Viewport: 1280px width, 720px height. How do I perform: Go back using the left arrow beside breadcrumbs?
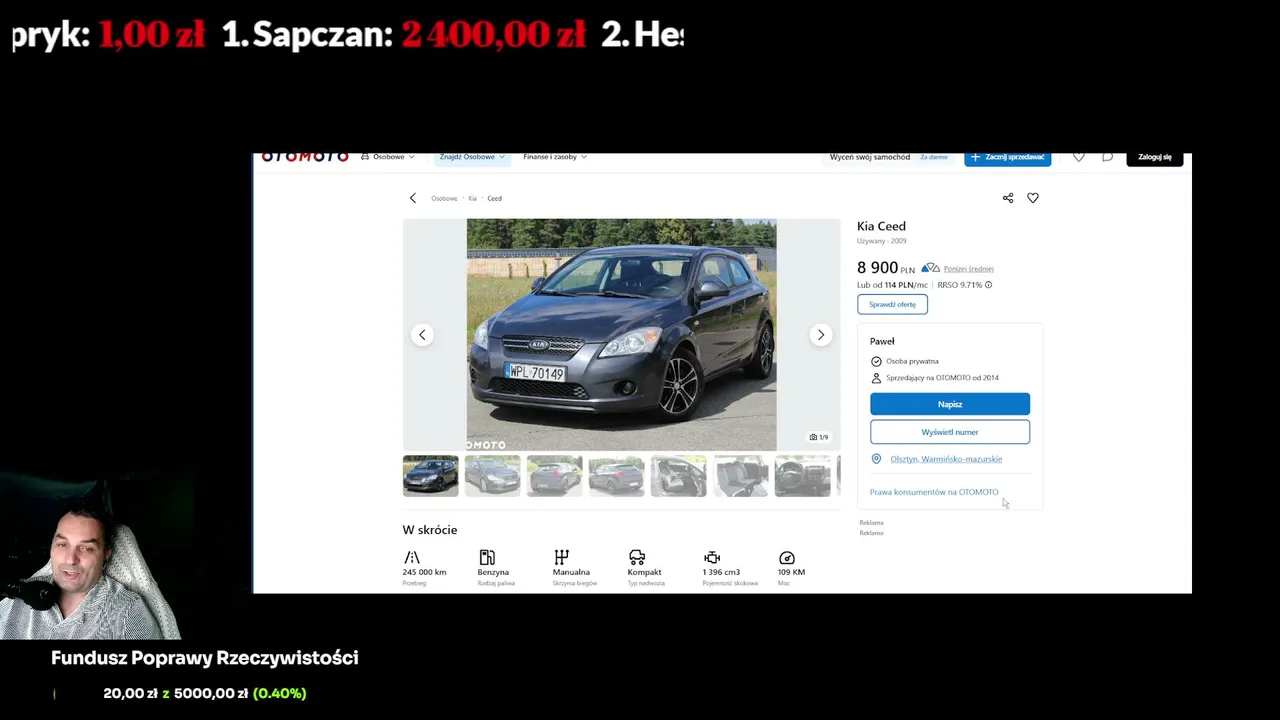coord(412,198)
